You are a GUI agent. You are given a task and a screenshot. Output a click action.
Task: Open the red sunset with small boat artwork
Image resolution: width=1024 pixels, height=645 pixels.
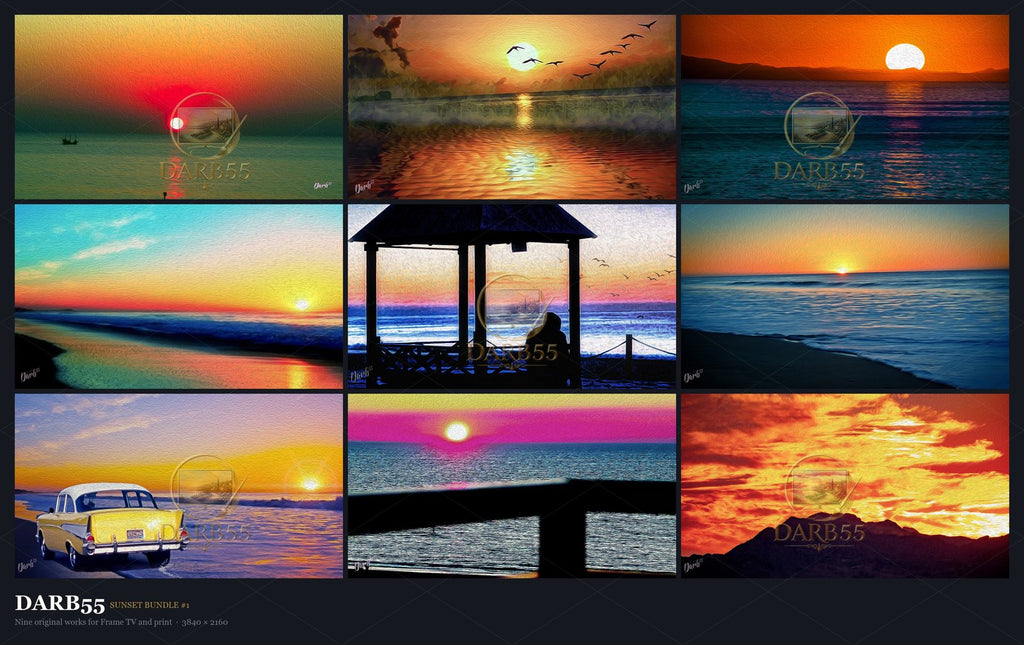point(178,107)
